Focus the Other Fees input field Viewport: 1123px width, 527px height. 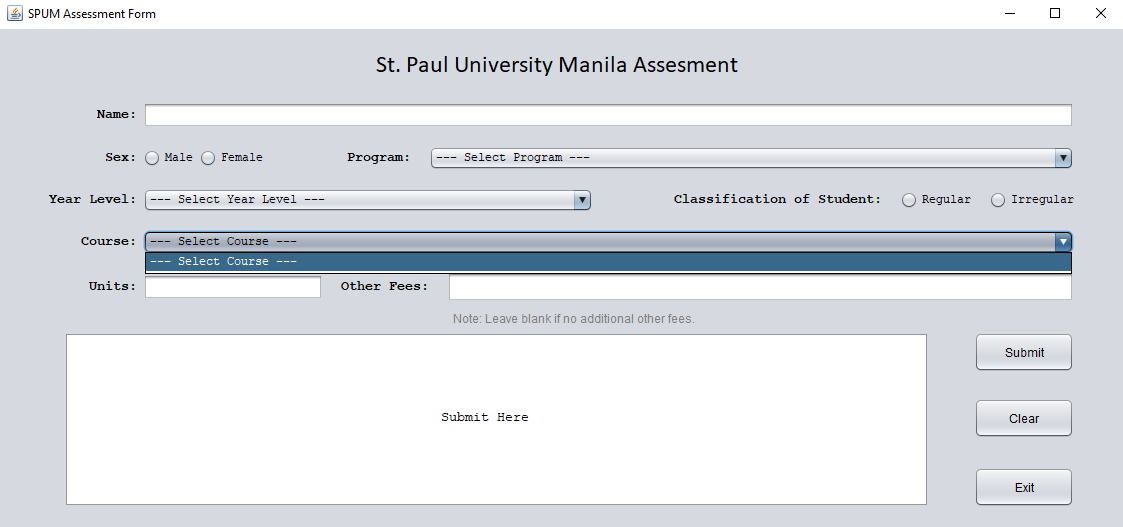760,287
